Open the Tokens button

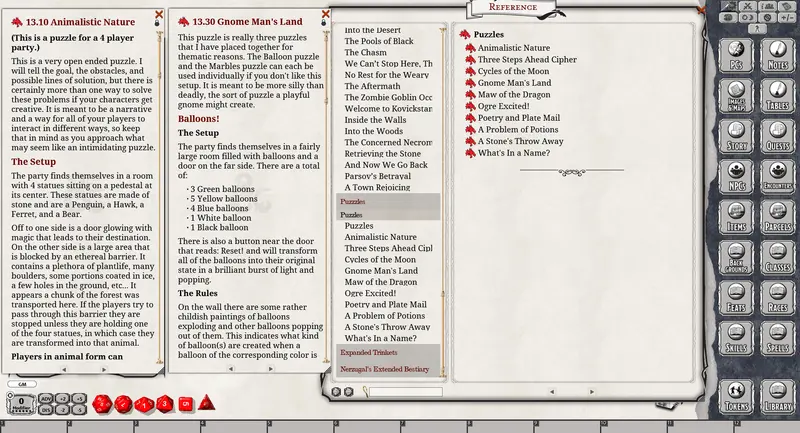click(736, 396)
